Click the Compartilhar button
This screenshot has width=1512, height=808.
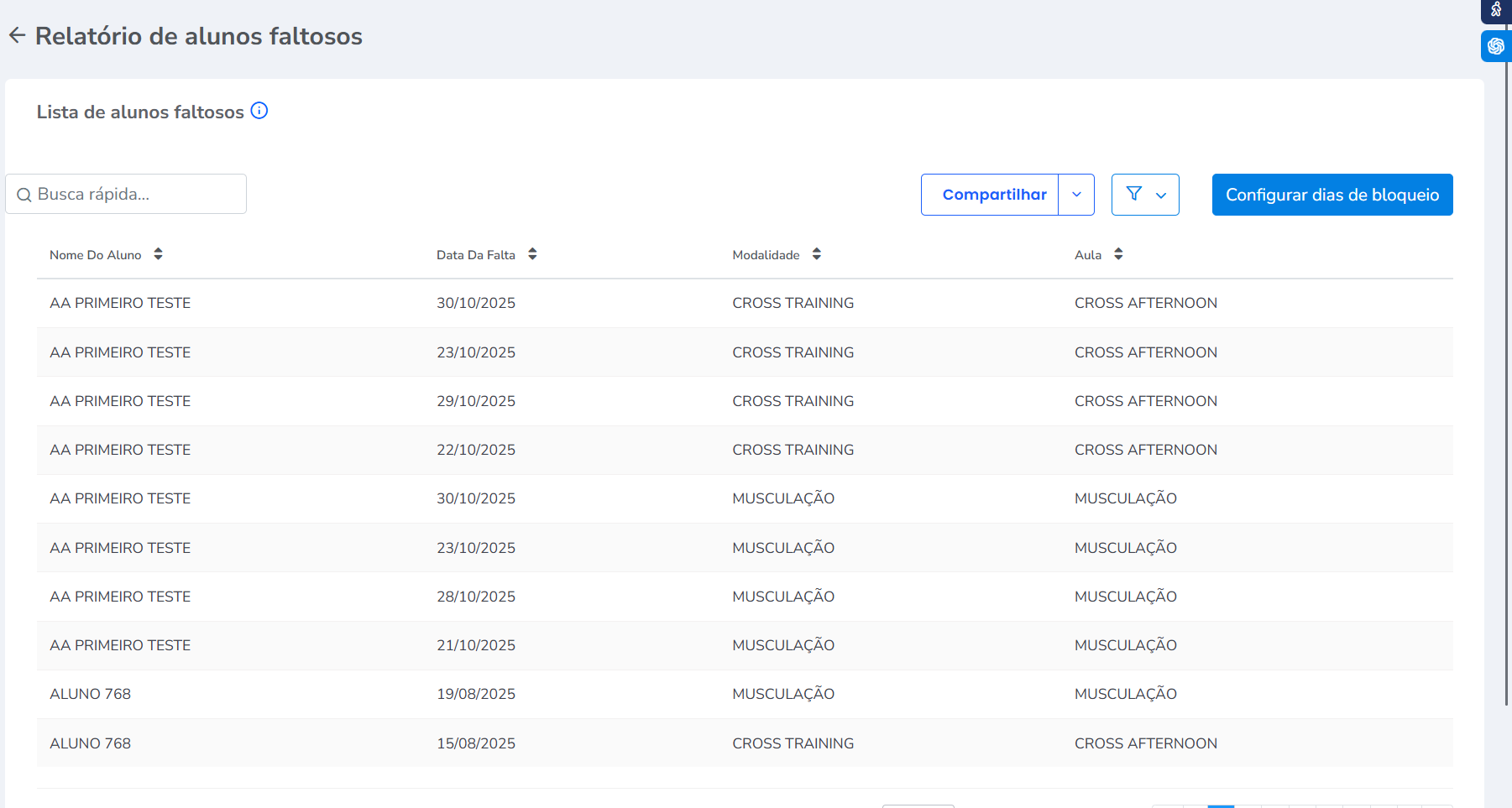994,195
